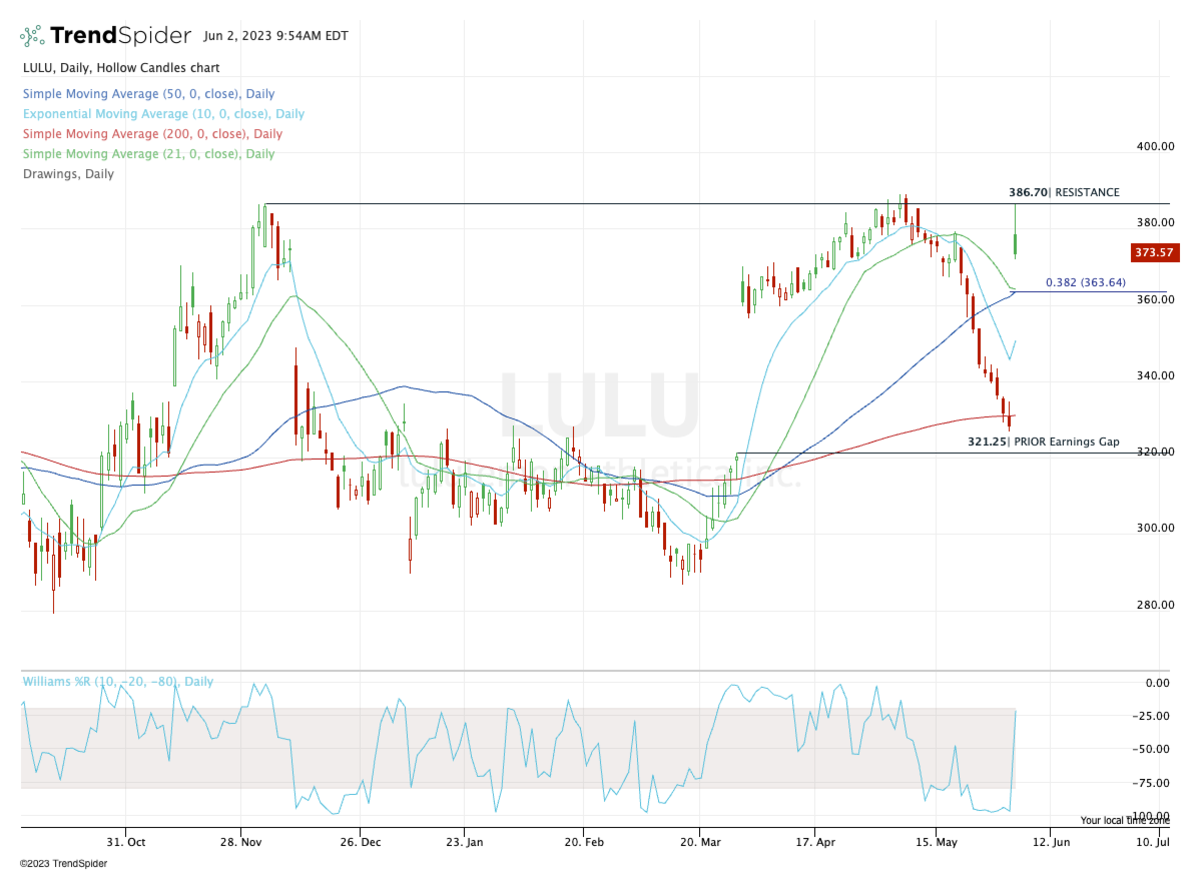Select the 321.25 PRIOR Earnings Gap label
1200x873 pixels.
[1043, 441]
